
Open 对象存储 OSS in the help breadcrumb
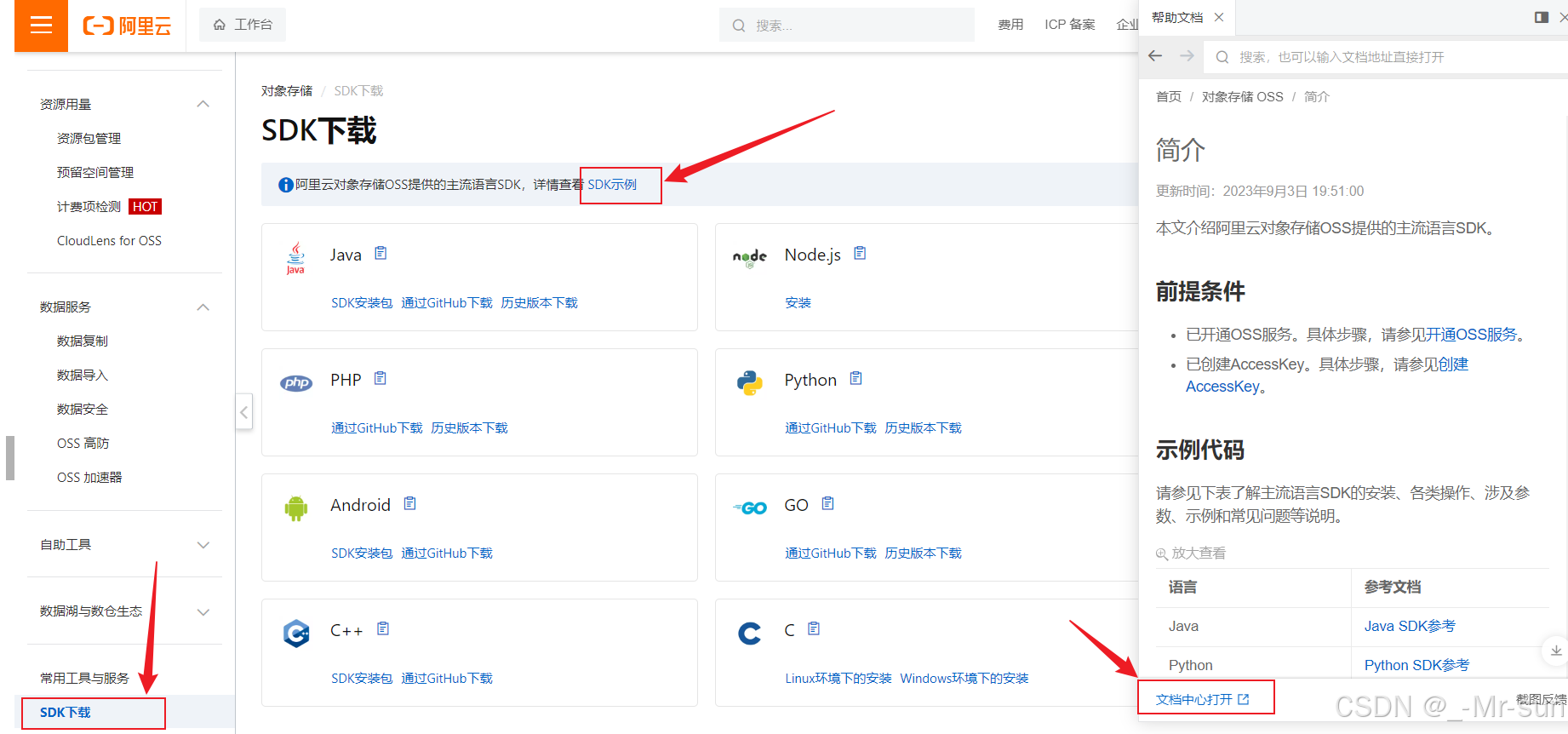(x=1242, y=97)
